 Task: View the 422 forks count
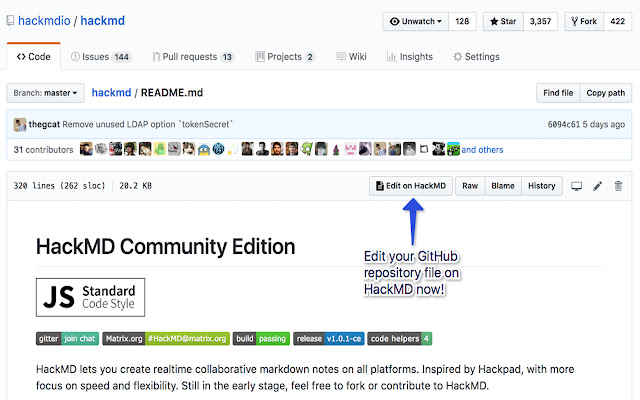(x=618, y=21)
